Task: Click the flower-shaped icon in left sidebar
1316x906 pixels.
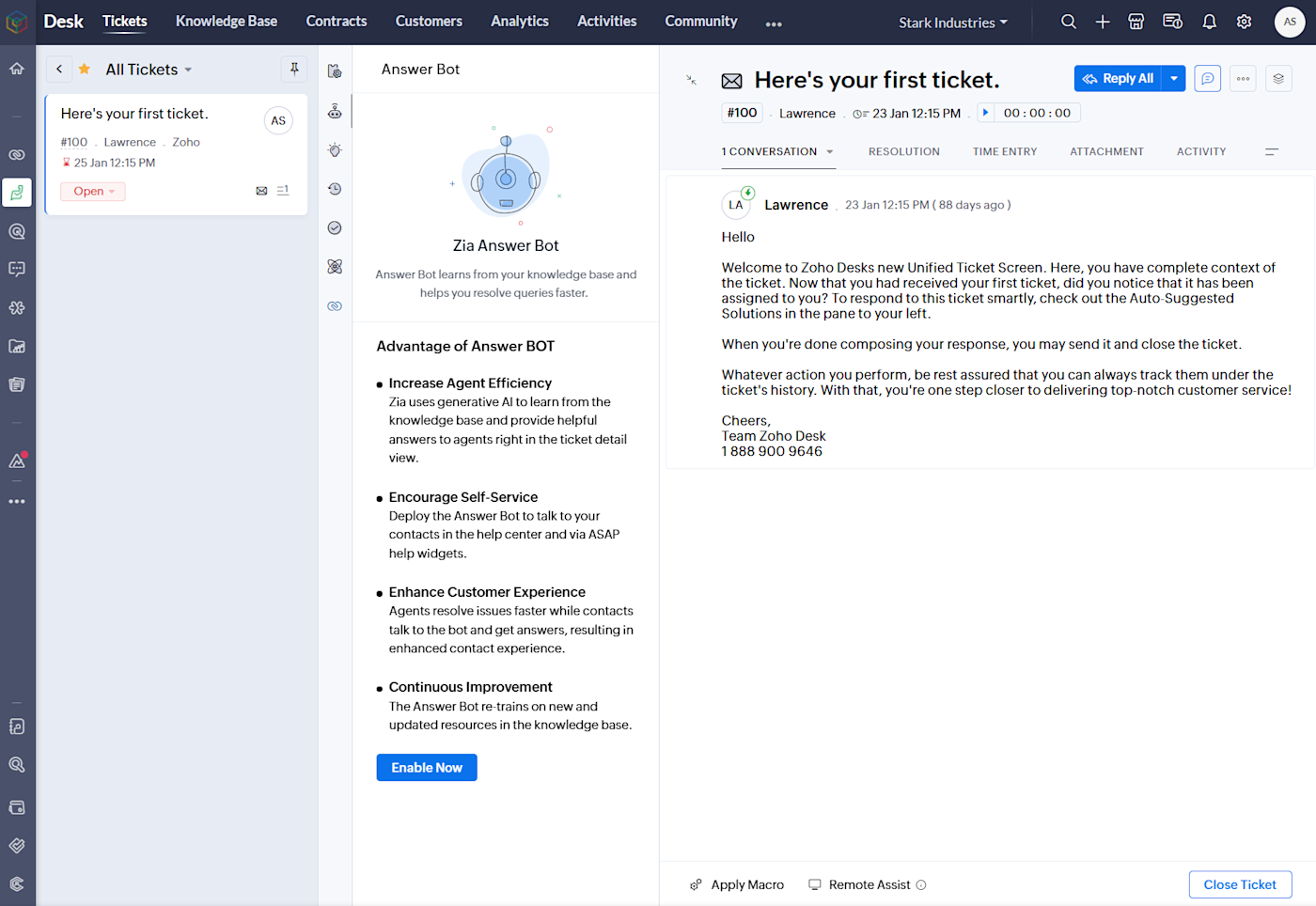Action: click(x=17, y=307)
